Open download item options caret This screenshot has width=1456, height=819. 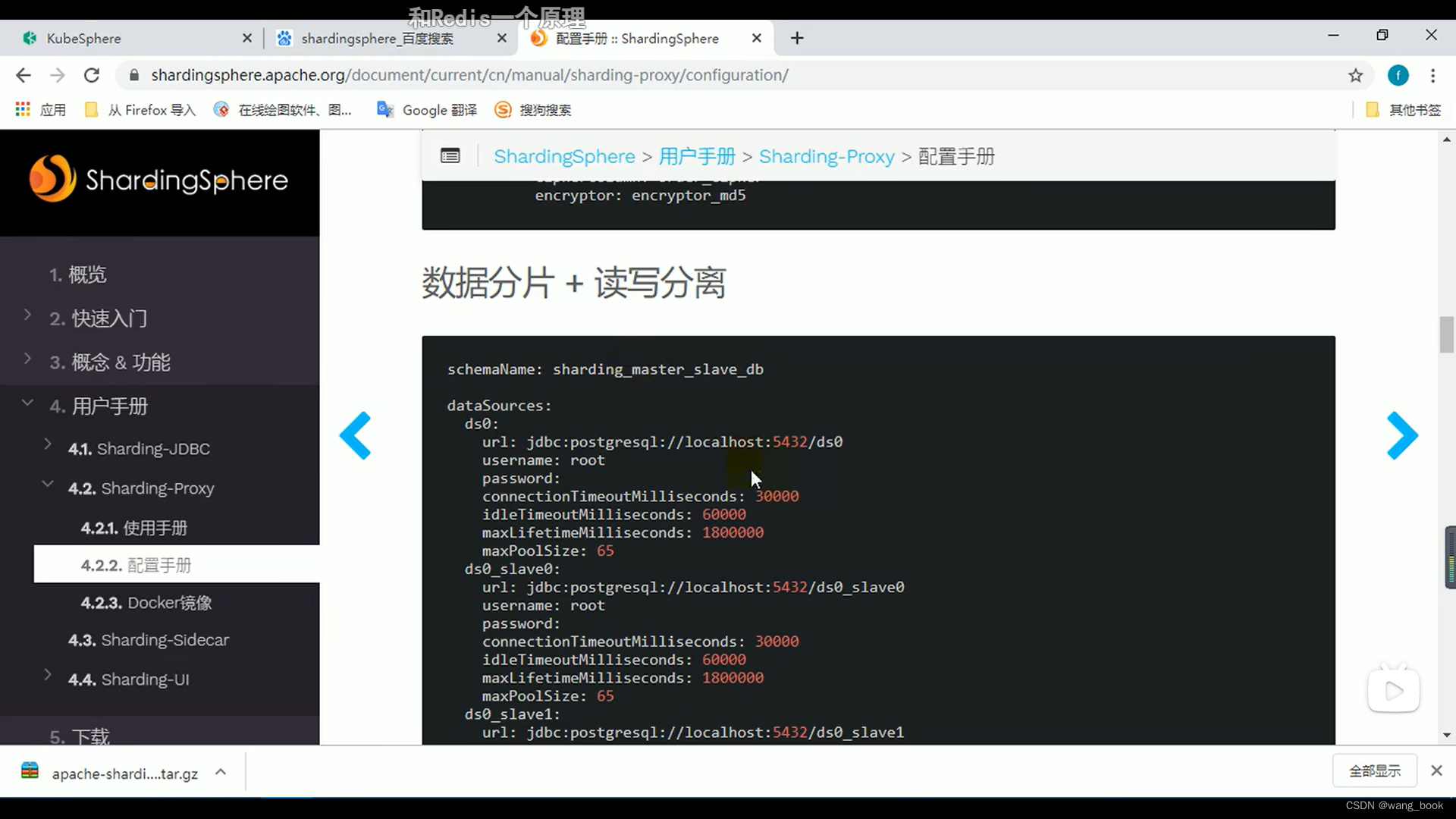[221, 772]
